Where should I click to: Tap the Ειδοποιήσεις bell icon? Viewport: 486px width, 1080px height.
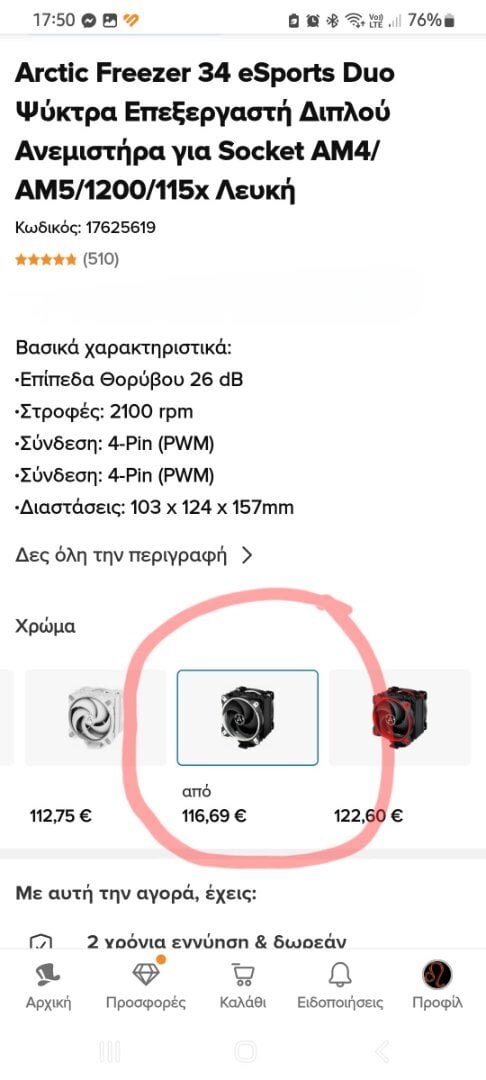[x=340, y=974]
